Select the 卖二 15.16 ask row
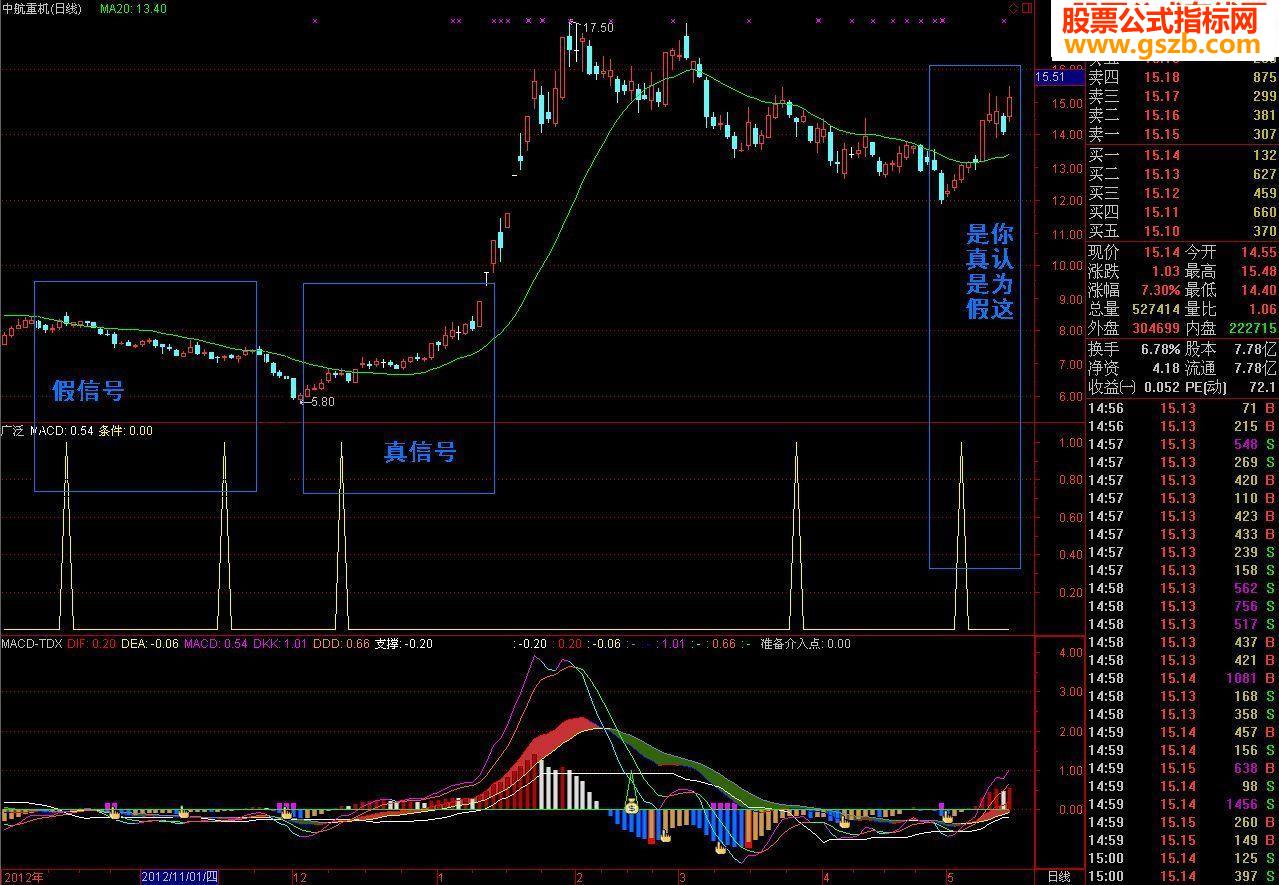The width and height of the screenshot is (1279, 885). click(x=1183, y=116)
